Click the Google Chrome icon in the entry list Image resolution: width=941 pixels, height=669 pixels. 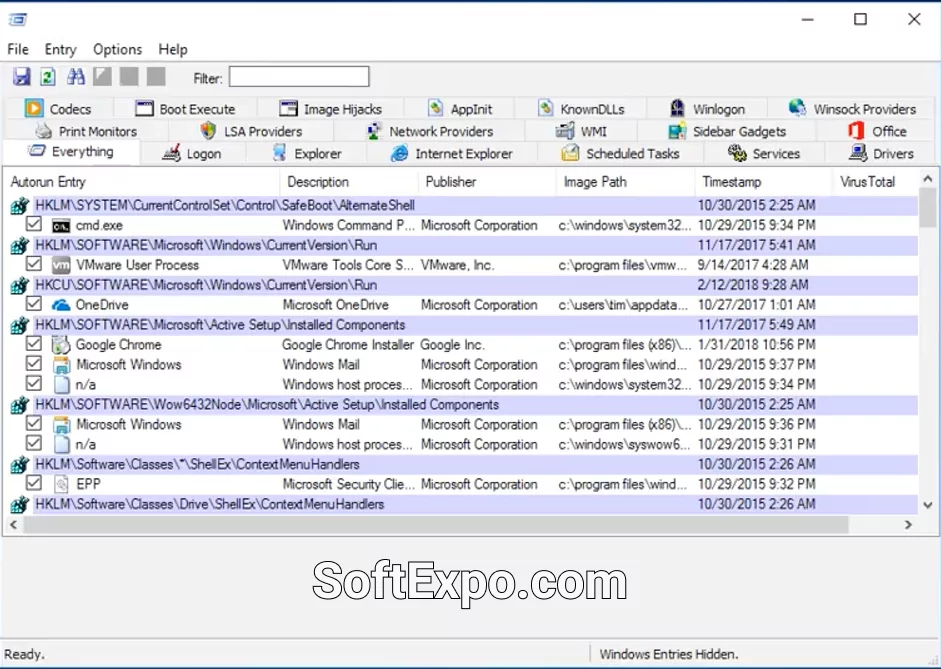pyautogui.click(x=61, y=344)
